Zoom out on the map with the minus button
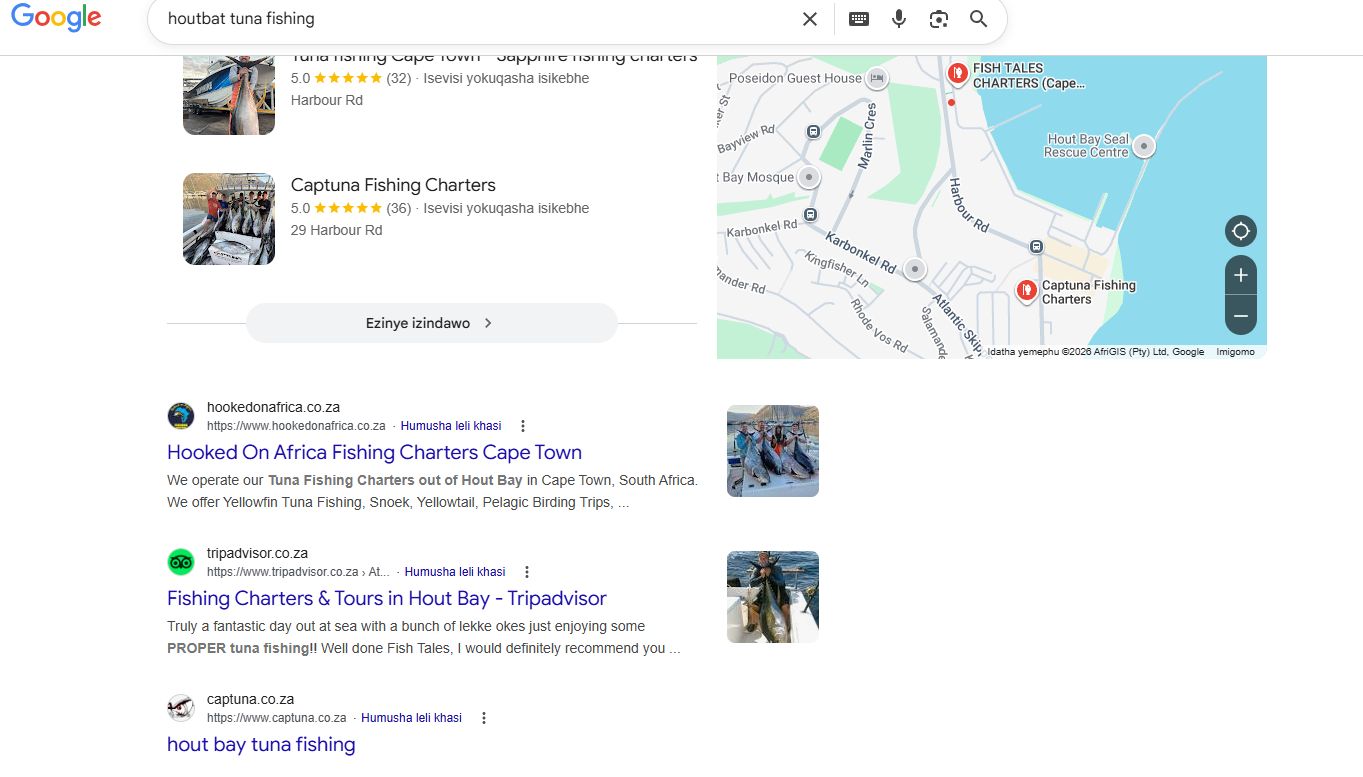Viewport: 1363px width, 777px height. click(1241, 315)
